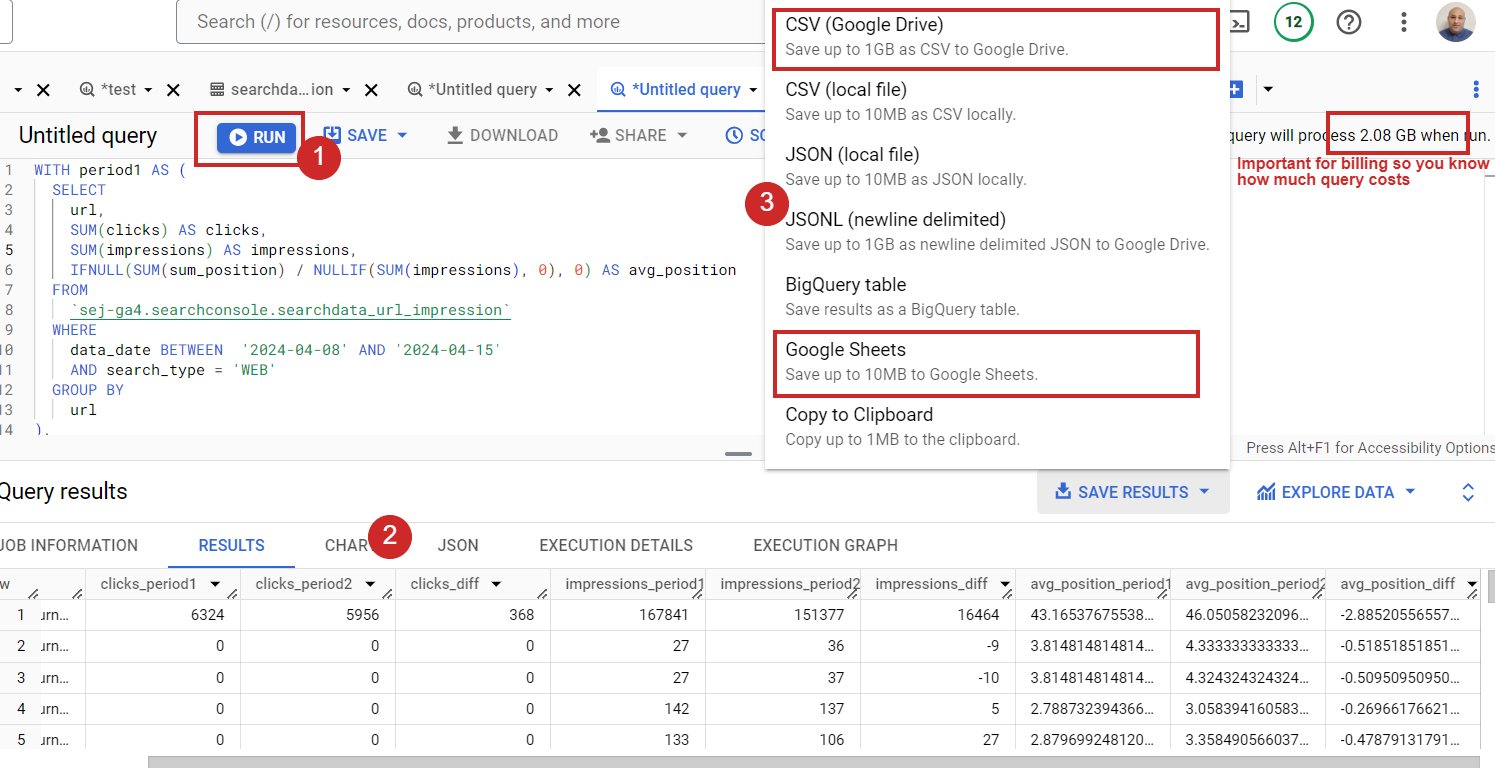Open Cloud Shell terminal icon

[1238, 21]
